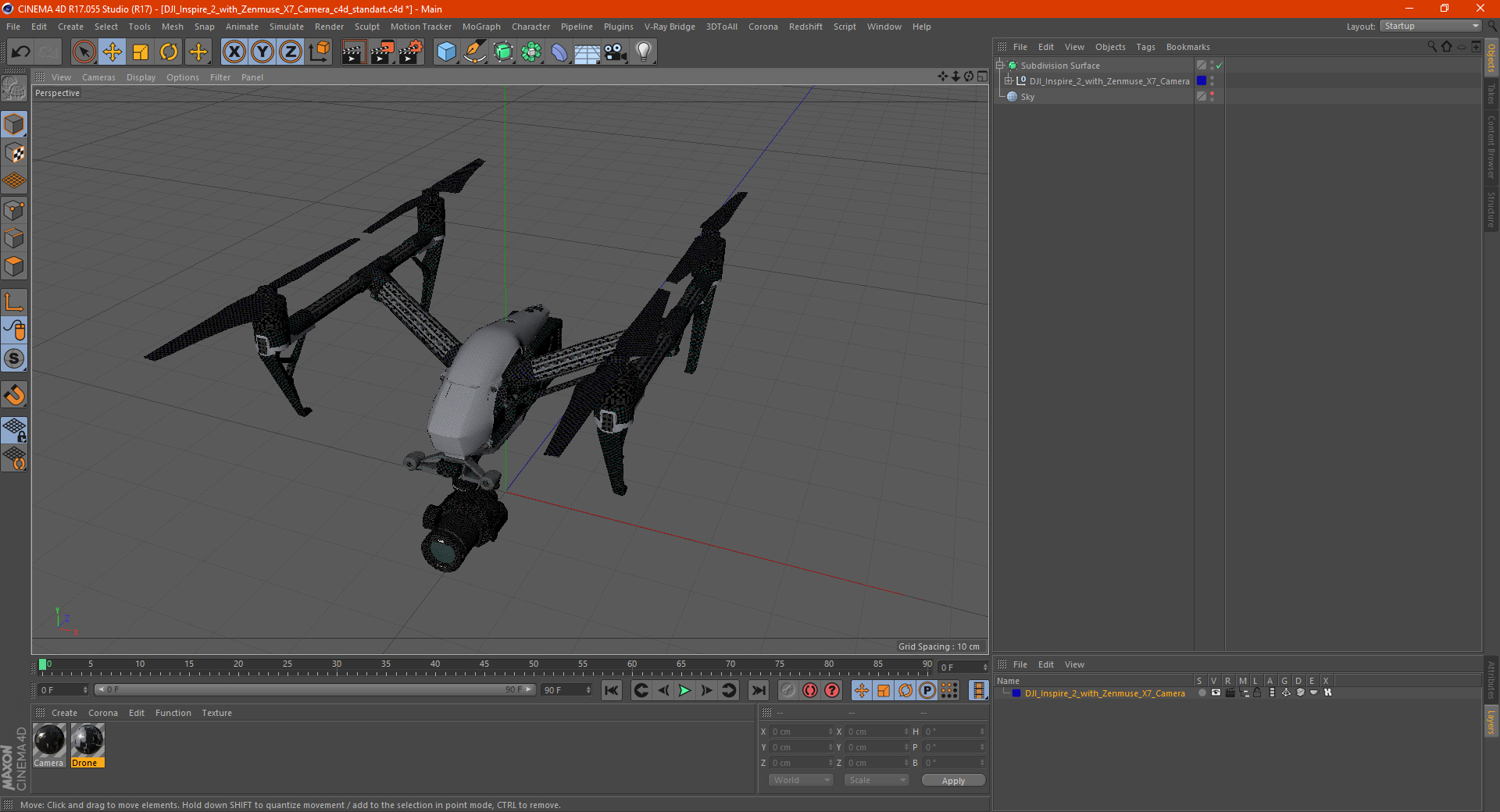
Task: Open the Render menu
Action: 329,27
